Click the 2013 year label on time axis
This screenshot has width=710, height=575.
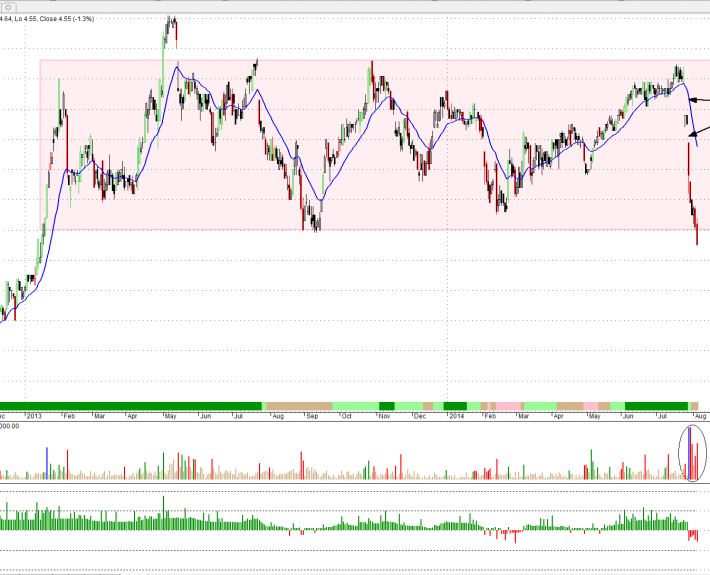tap(34, 415)
